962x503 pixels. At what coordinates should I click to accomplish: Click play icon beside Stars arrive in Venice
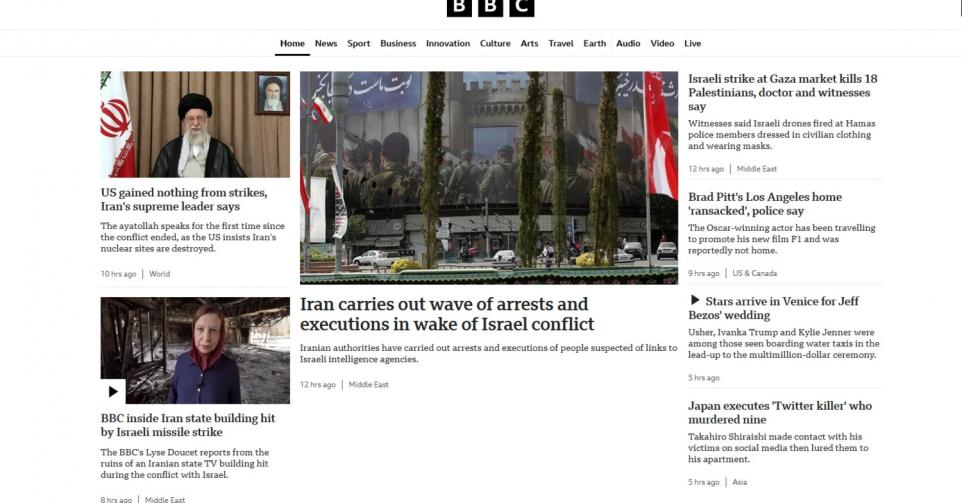pos(695,300)
